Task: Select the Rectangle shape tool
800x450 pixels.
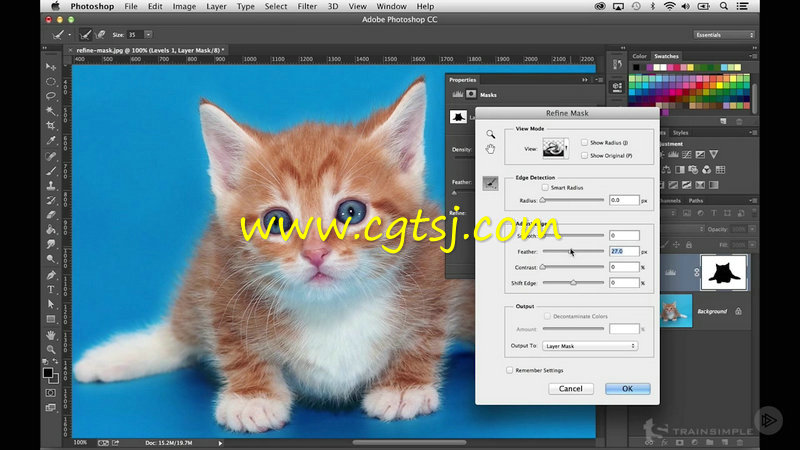Action: [51, 319]
